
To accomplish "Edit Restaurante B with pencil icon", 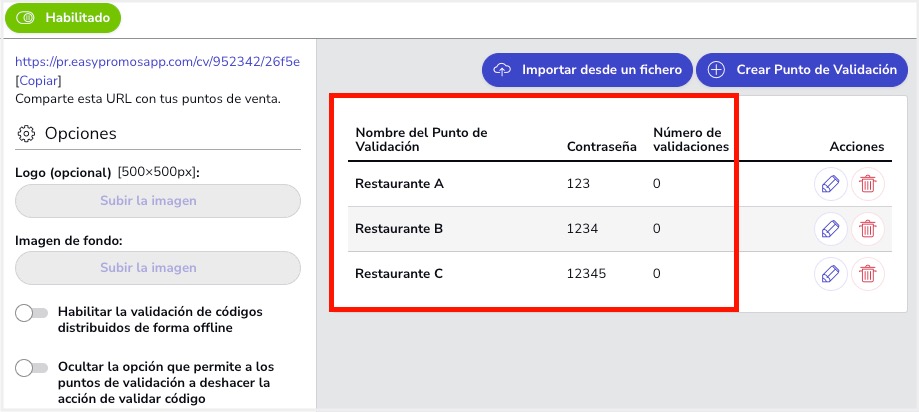I will point(830,229).
